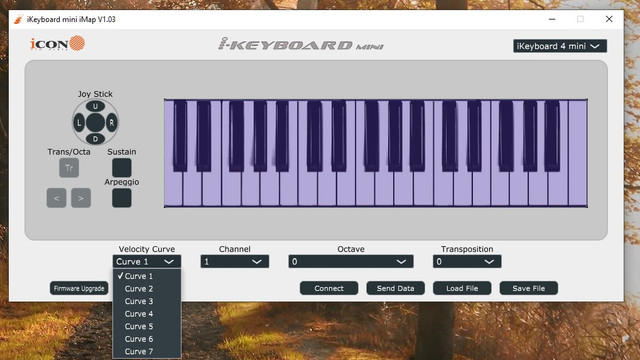Click the Load File button
This screenshot has width=640, height=360.
(462, 288)
